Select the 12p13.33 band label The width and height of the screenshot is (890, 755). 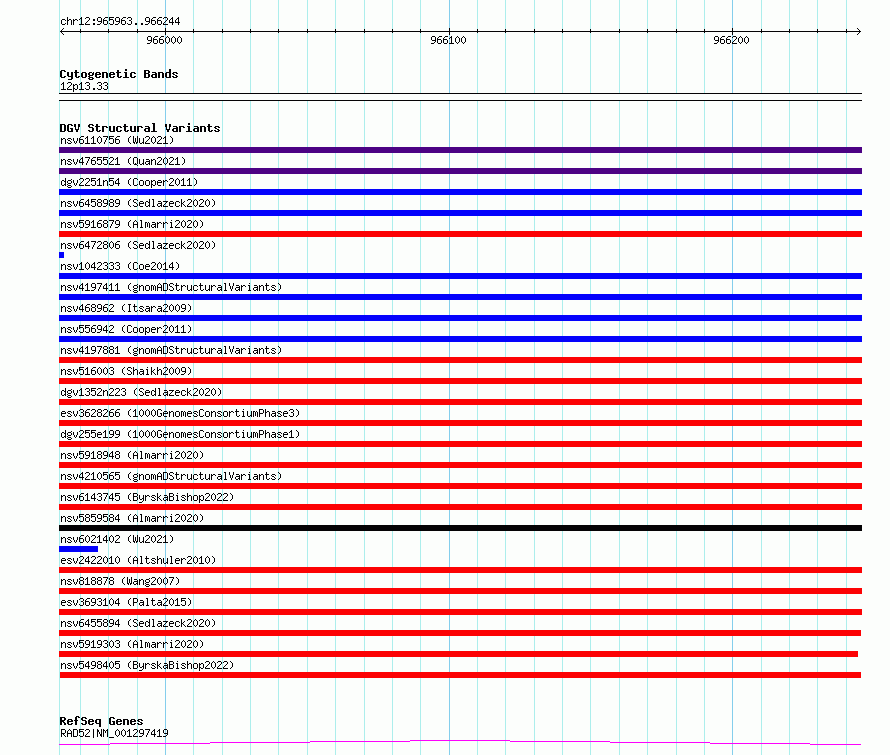(x=84, y=86)
